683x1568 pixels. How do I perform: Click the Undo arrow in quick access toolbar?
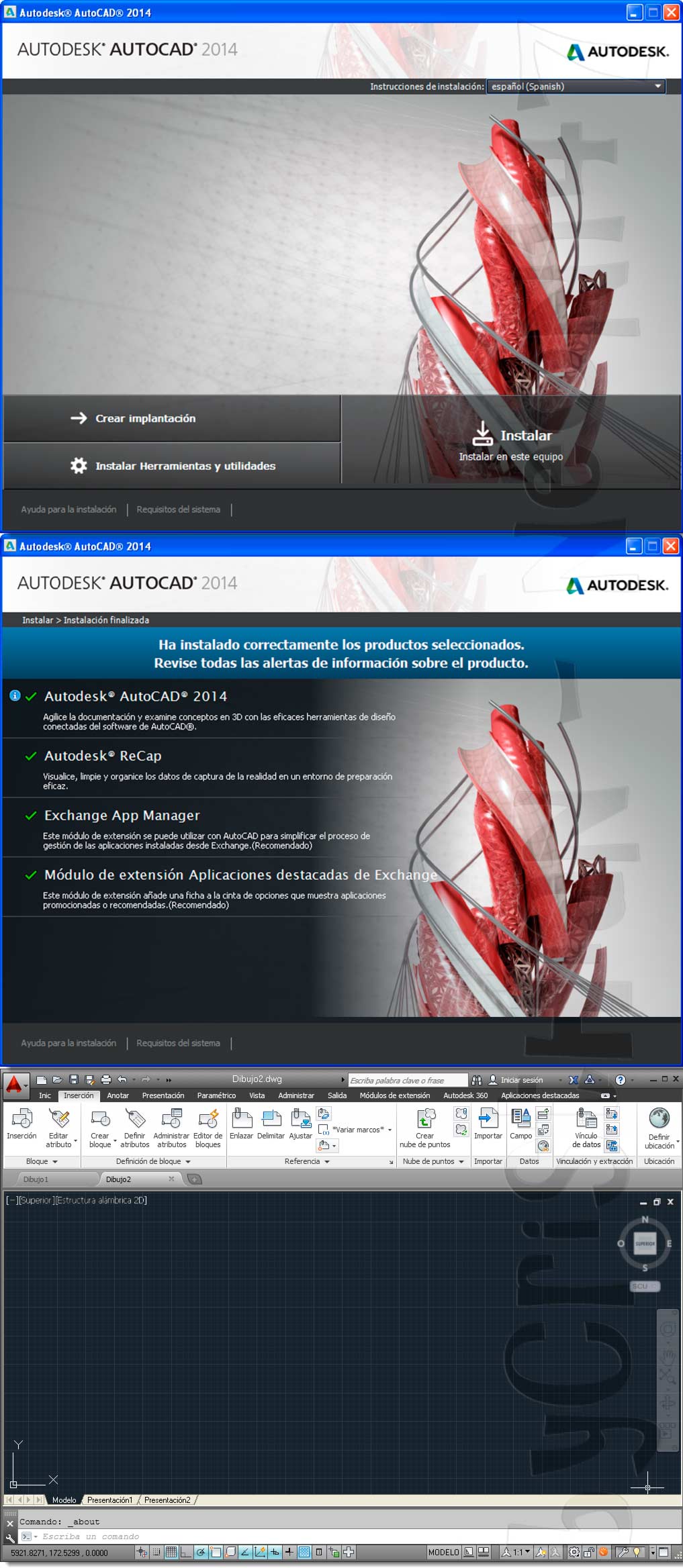[x=122, y=1079]
